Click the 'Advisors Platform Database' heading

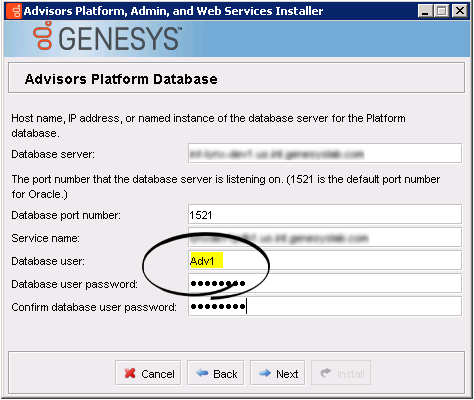click(121, 79)
